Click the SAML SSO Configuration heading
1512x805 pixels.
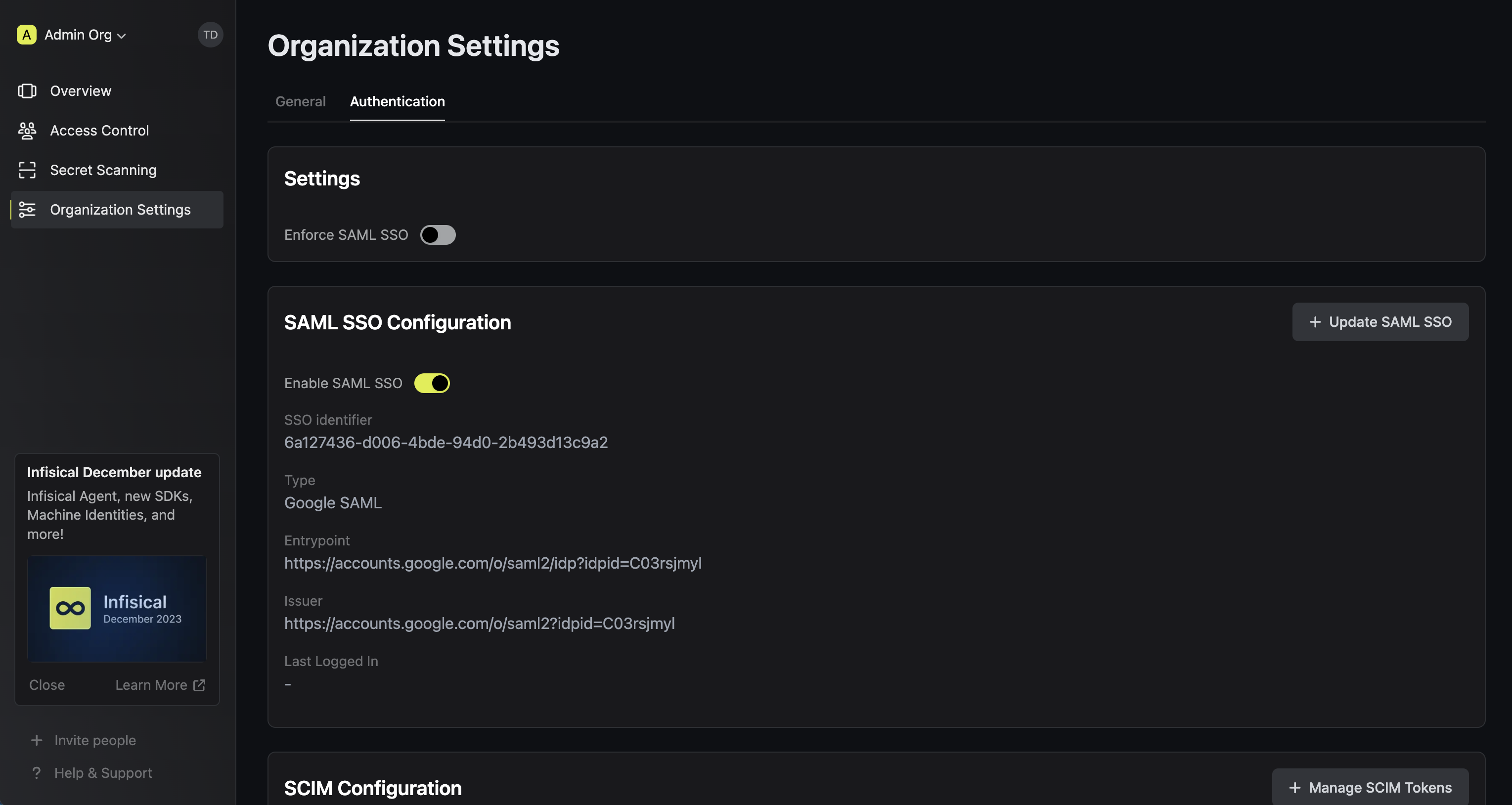tap(398, 322)
